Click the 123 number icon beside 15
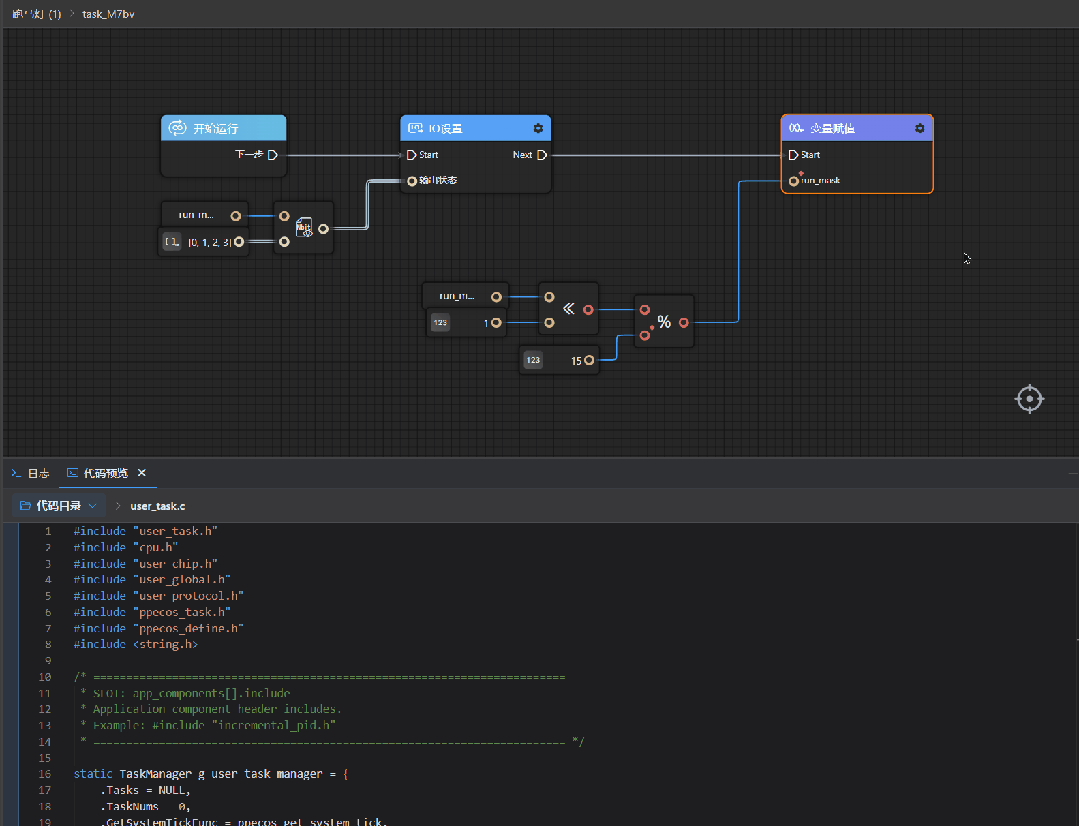The width and height of the screenshot is (1079, 826). [x=533, y=360]
